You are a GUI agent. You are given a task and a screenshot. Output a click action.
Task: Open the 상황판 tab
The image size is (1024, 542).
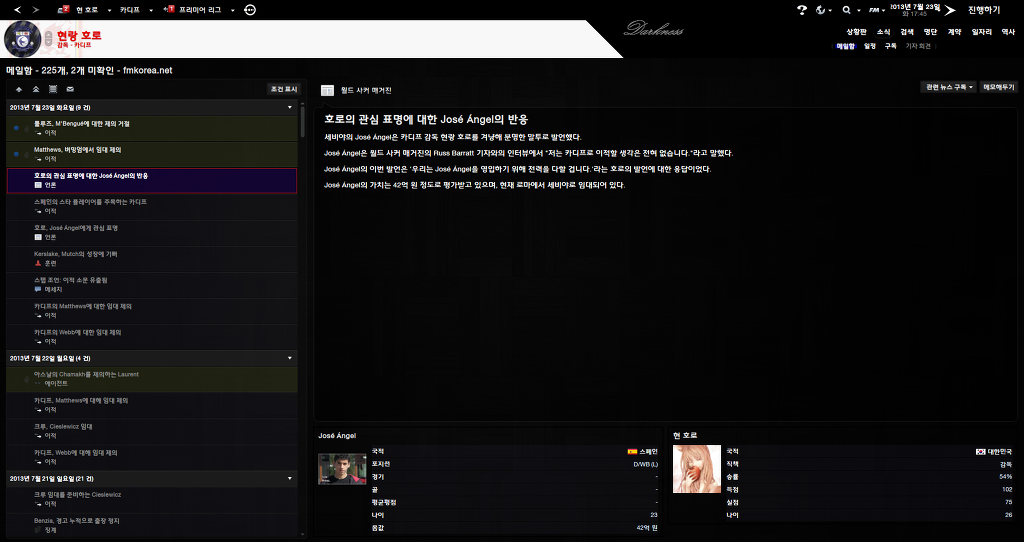(x=856, y=31)
